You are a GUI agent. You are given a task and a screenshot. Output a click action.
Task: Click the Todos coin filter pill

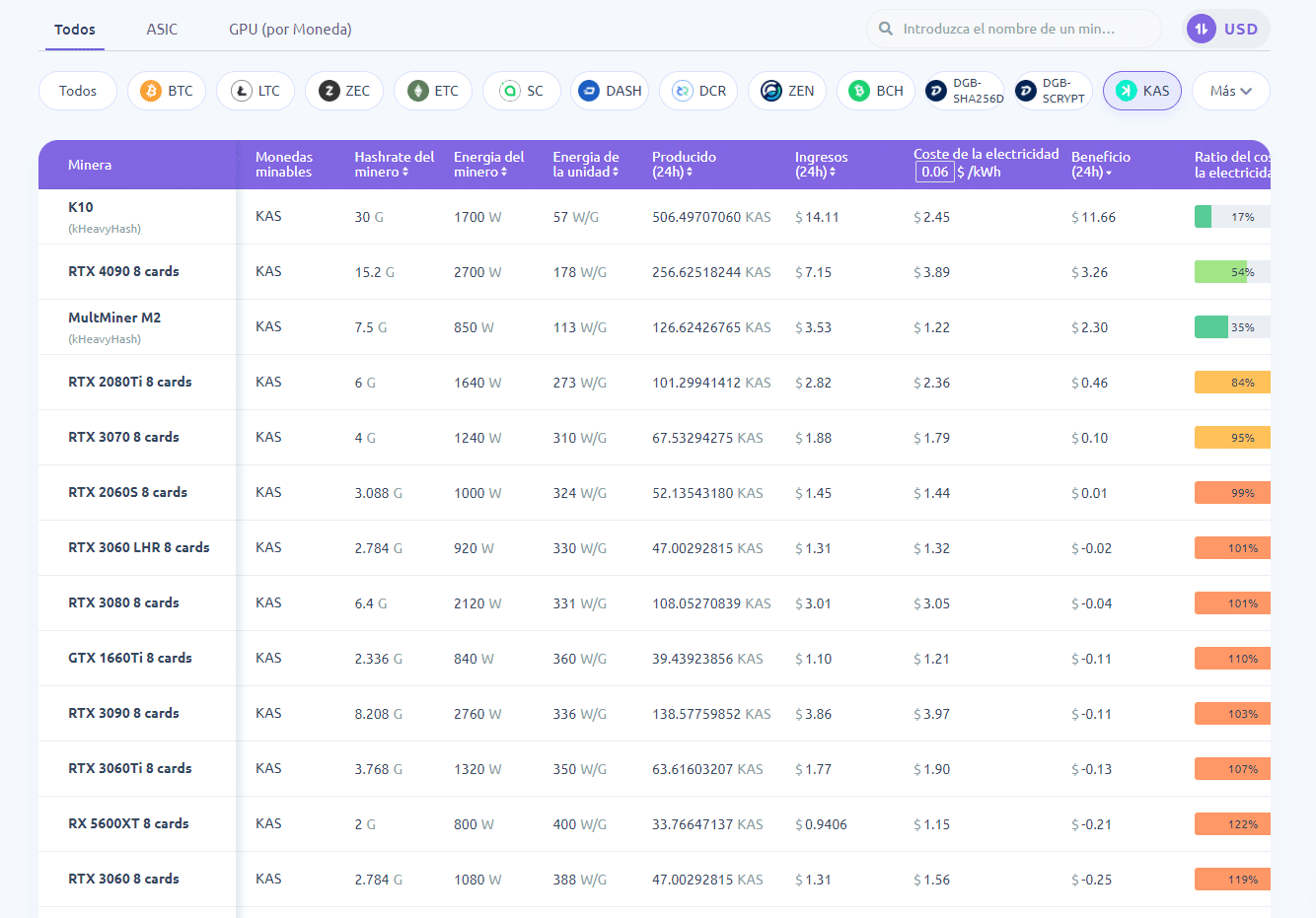coord(78,91)
